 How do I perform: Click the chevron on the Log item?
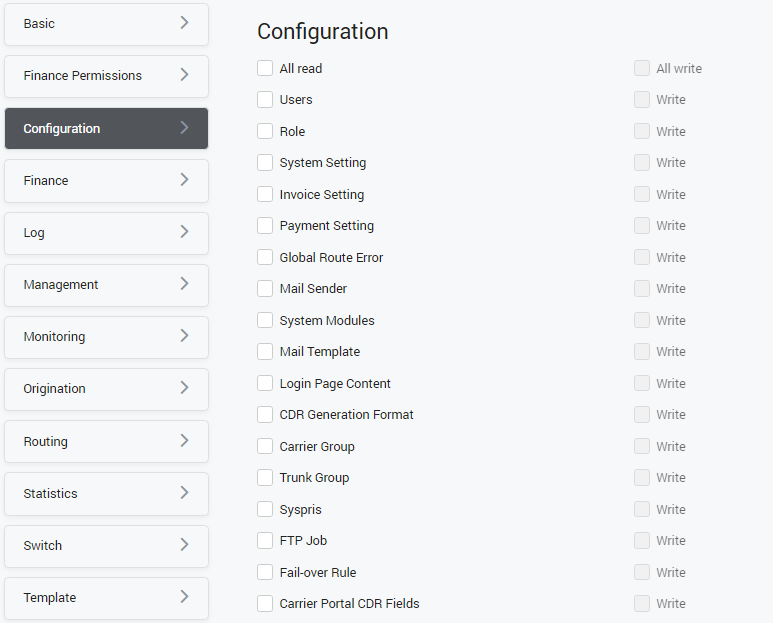184,232
